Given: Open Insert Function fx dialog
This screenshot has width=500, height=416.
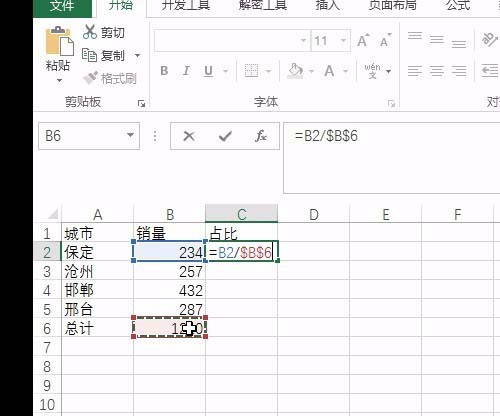Looking at the screenshot, I should click(x=261, y=136).
